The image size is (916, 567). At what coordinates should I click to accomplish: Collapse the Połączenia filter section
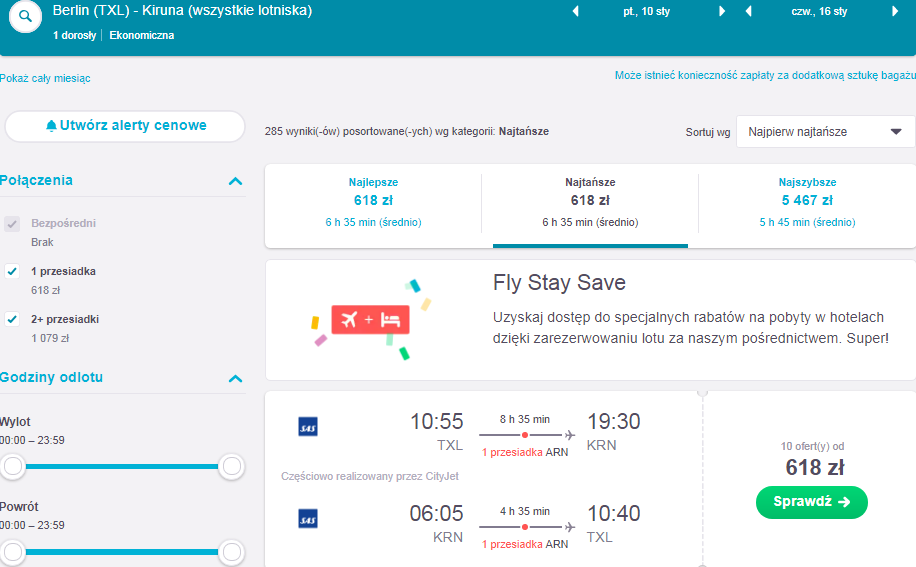(235, 181)
